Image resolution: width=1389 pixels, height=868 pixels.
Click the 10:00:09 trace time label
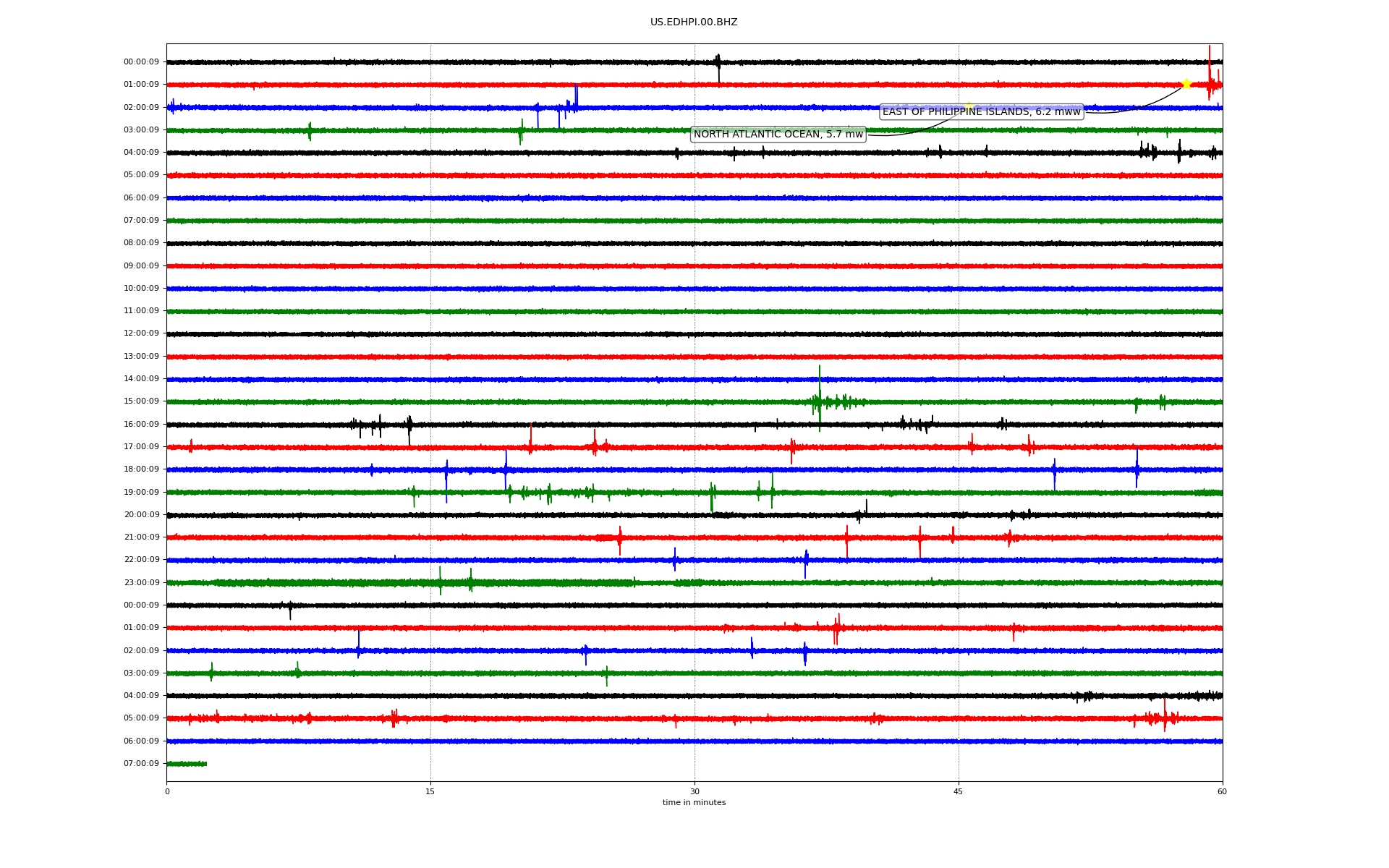141,288
